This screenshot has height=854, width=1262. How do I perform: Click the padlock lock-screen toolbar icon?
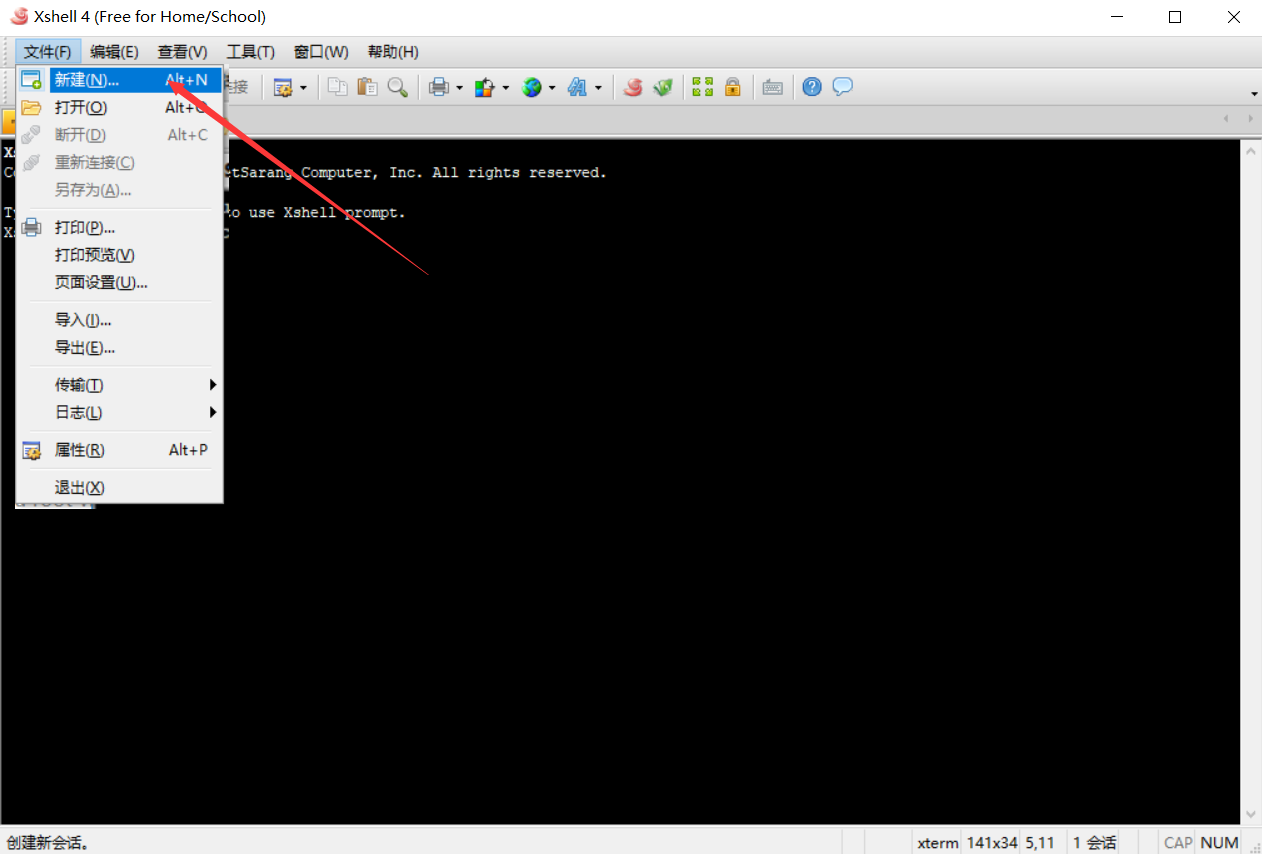[733, 87]
